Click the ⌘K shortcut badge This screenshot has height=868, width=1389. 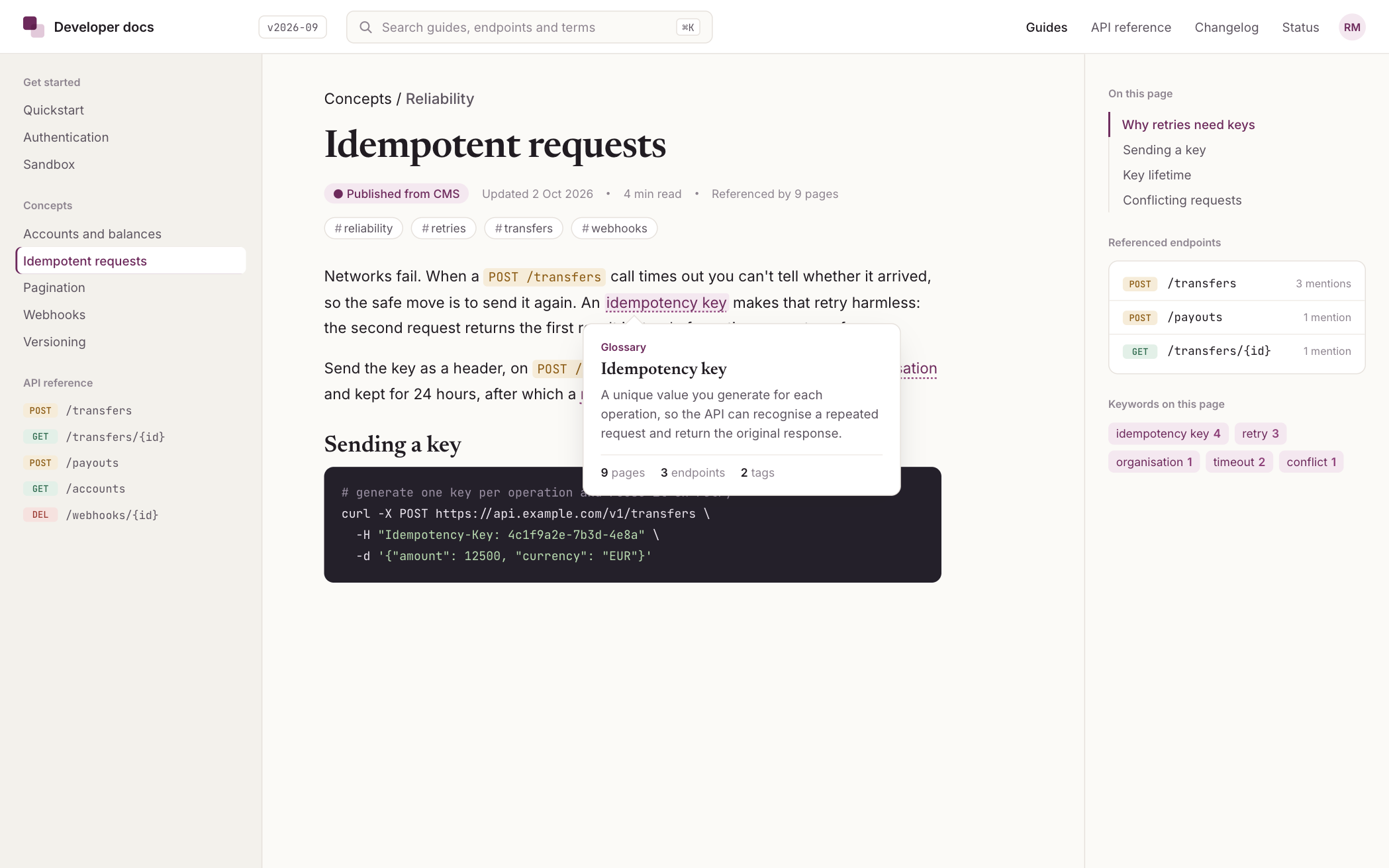pyautogui.click(x=688, y=27)
